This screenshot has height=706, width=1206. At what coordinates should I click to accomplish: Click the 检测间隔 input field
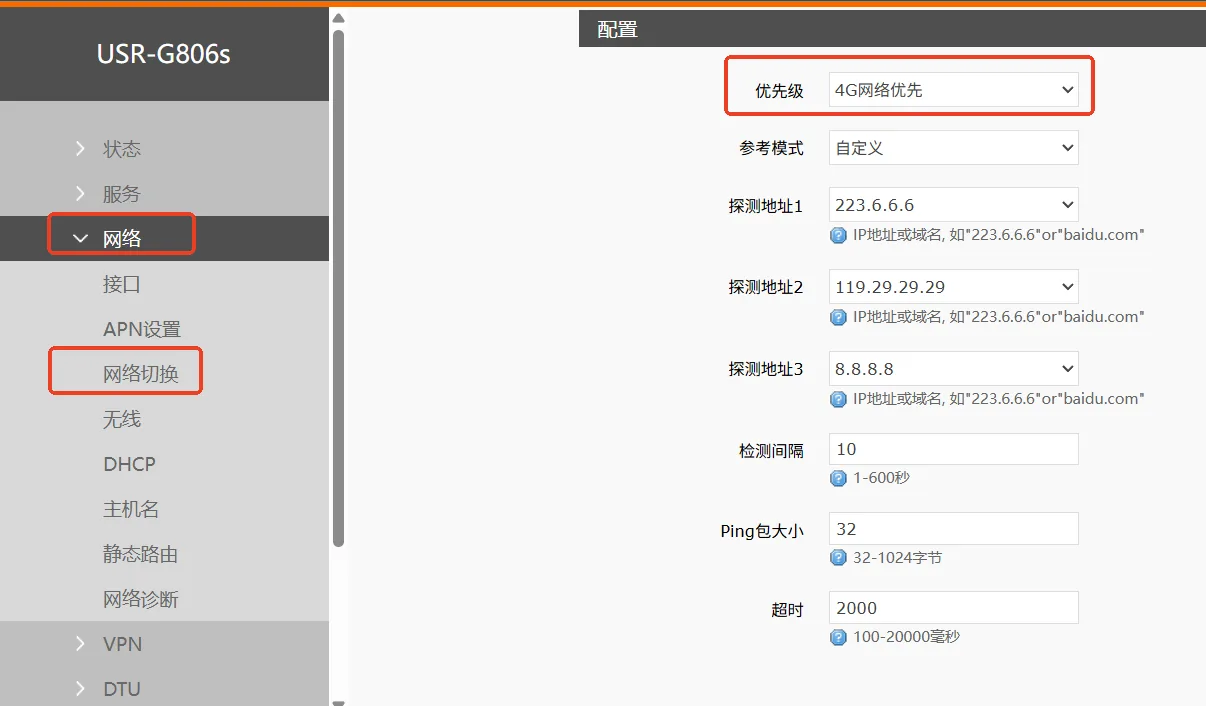[x=954, y=449]
